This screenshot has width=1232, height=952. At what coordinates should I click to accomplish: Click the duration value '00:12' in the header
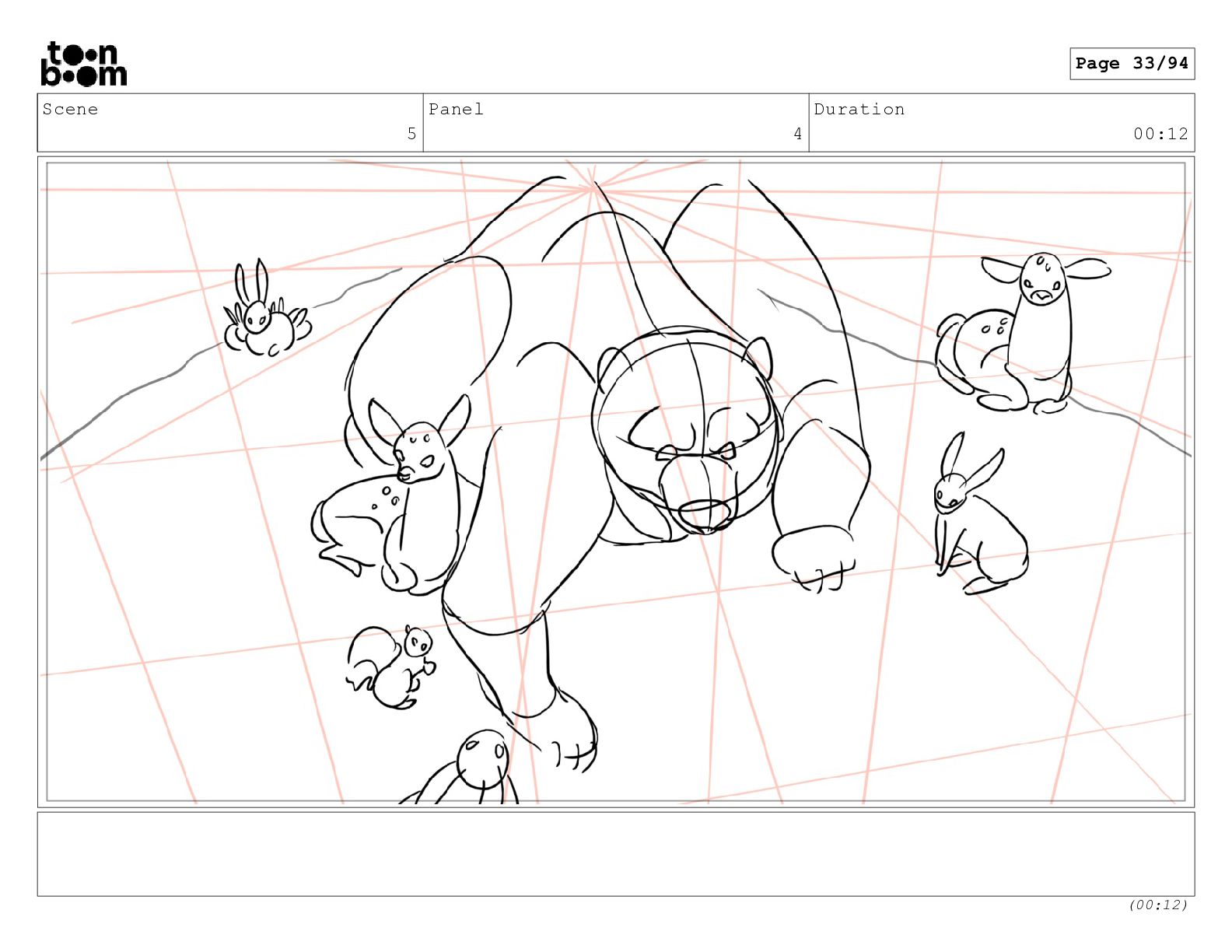point(1160,134)
